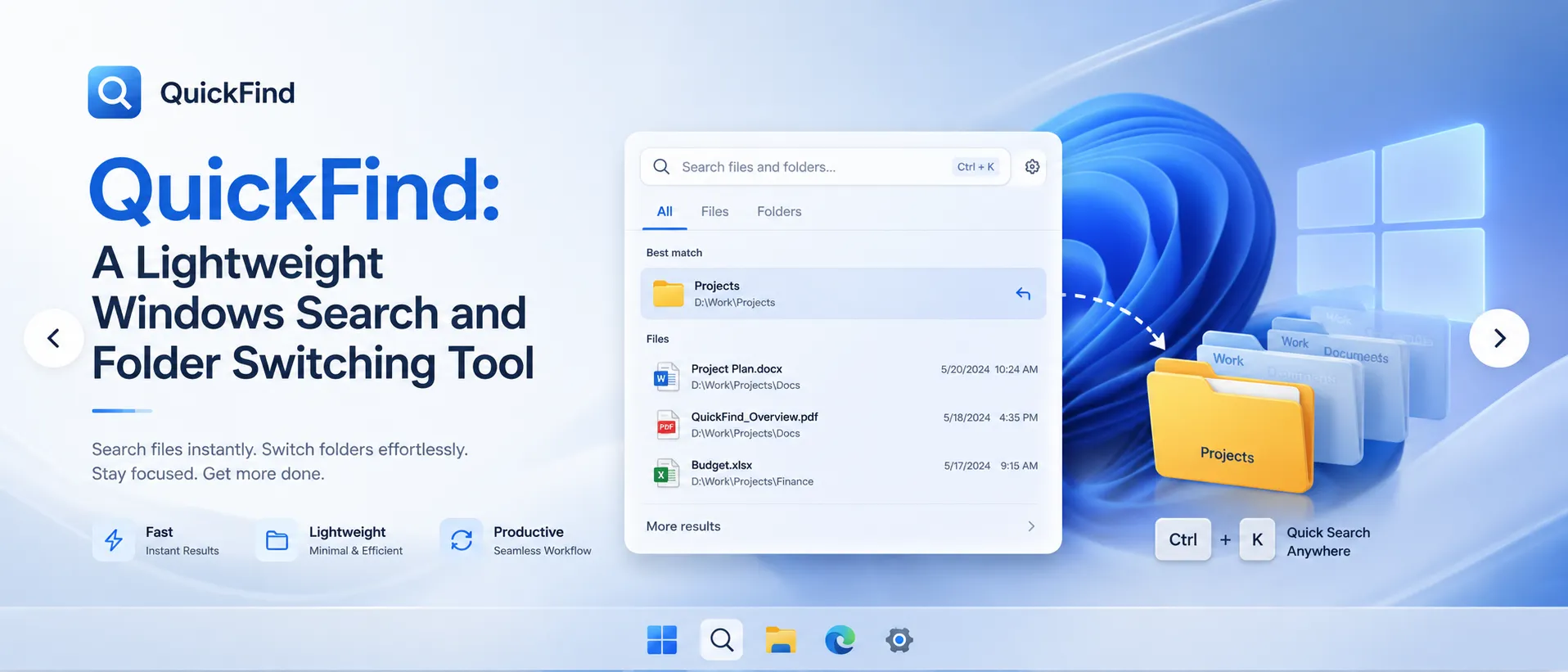Click the Instant Results caption

click(182, 551)
